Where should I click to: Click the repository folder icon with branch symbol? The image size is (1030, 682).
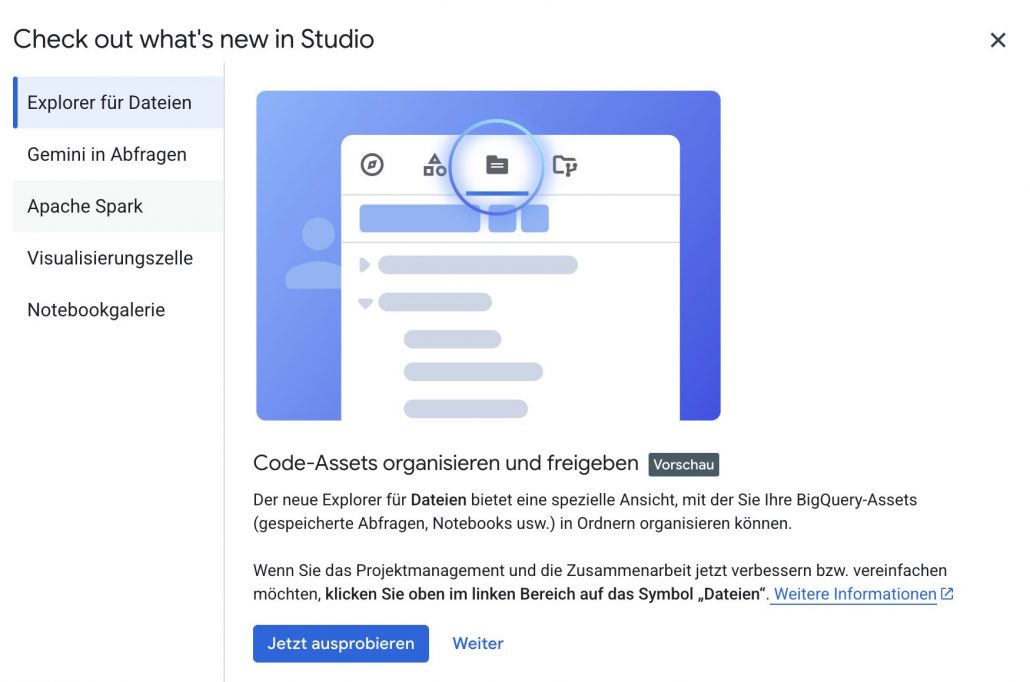(x=565, y=165)
